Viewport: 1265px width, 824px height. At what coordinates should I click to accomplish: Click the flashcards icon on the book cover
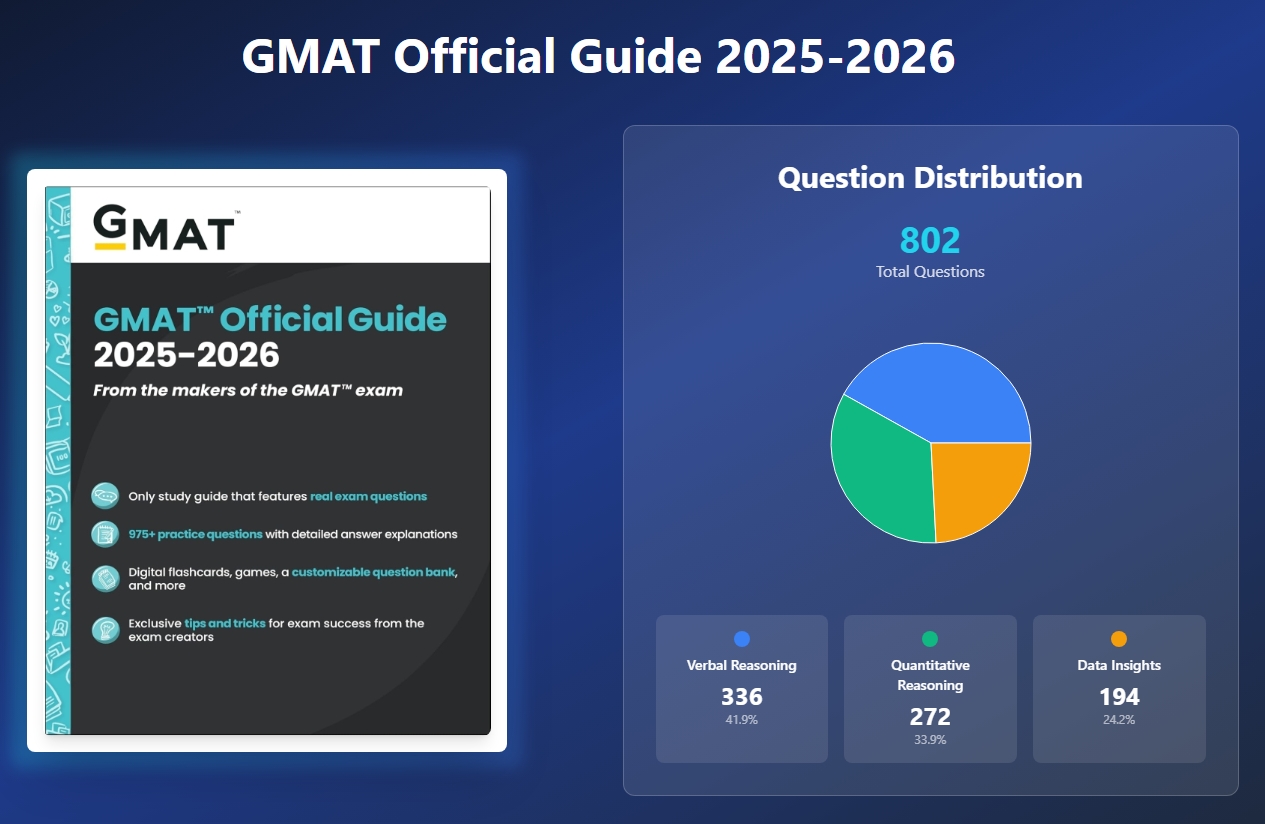tap(105, 578)
